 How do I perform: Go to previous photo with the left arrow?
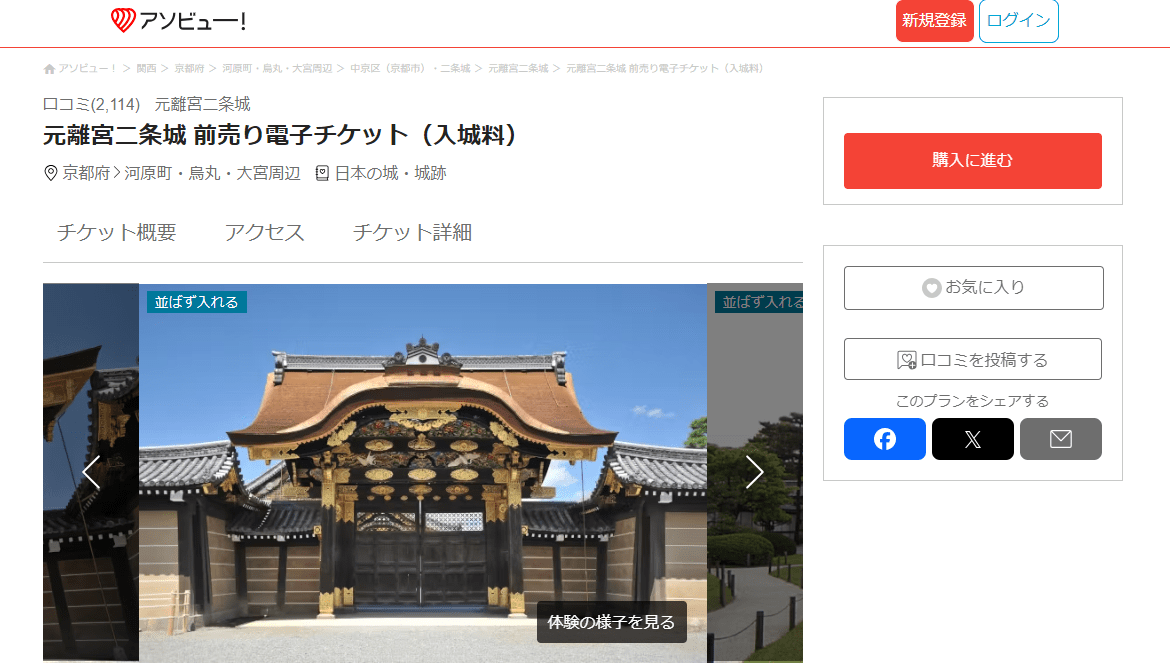point(92,472)
